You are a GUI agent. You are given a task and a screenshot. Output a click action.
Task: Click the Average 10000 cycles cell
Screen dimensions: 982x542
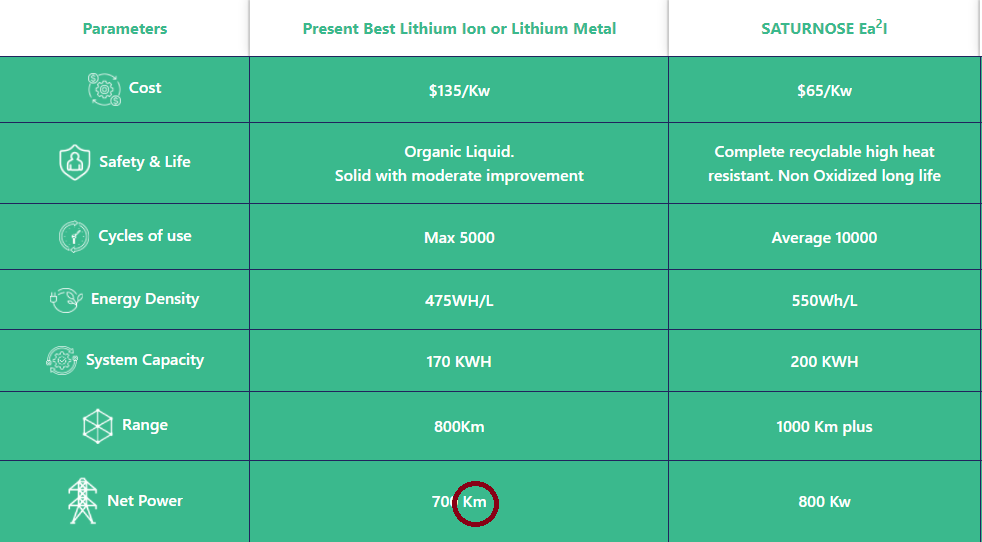(824, 238)
